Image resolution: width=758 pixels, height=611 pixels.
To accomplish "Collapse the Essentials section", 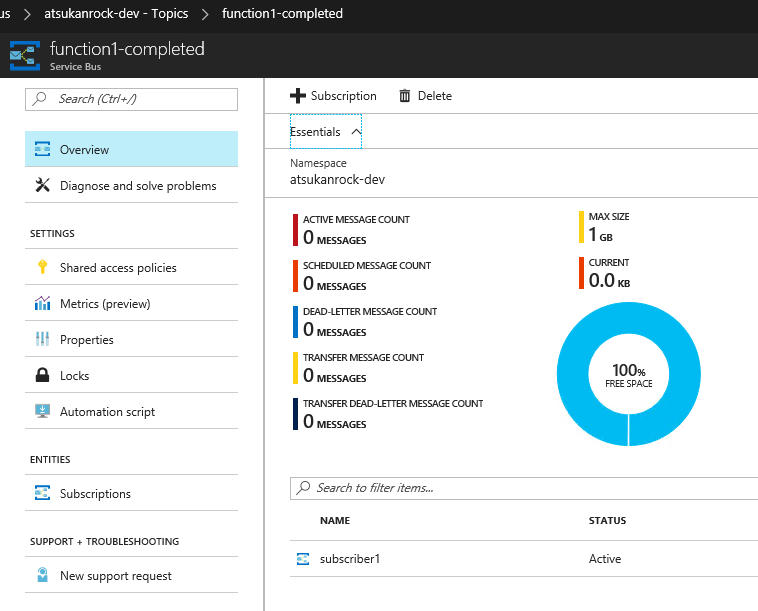I will tap(326, 131).
